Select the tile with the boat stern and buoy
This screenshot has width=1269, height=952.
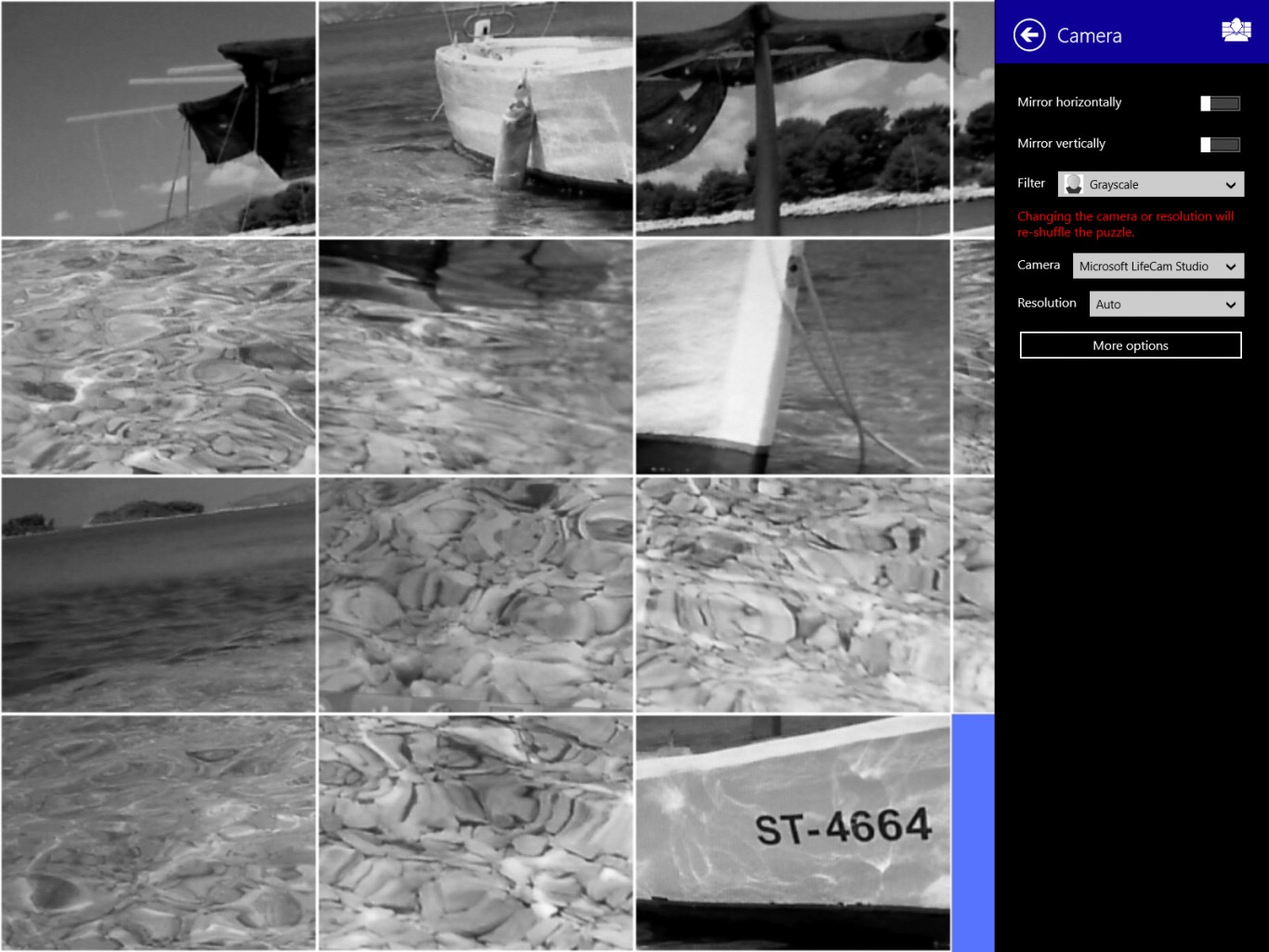(x=476, y=119)
